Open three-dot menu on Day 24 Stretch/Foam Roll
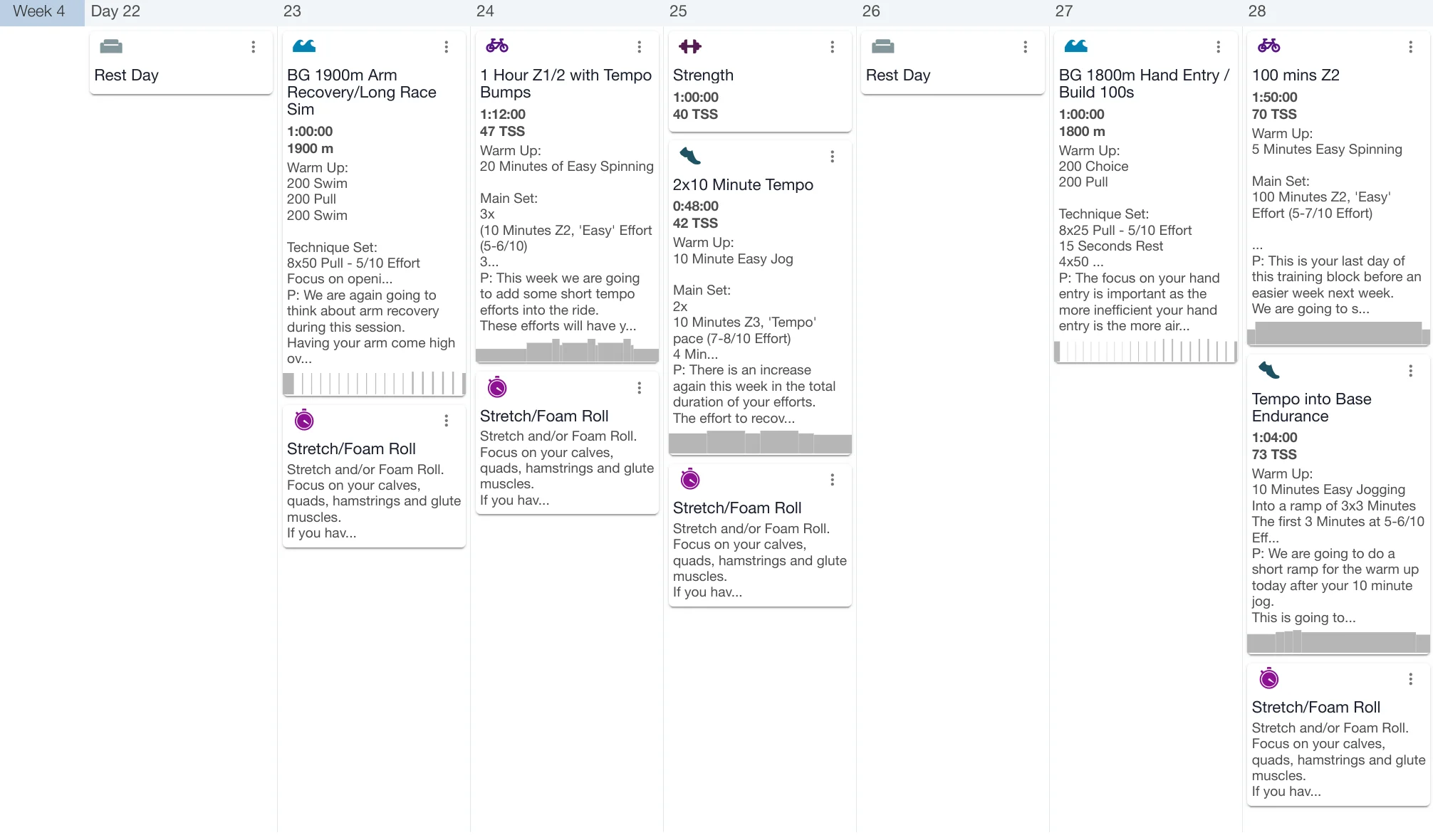The image size is (1433, 840). (639, 388)
